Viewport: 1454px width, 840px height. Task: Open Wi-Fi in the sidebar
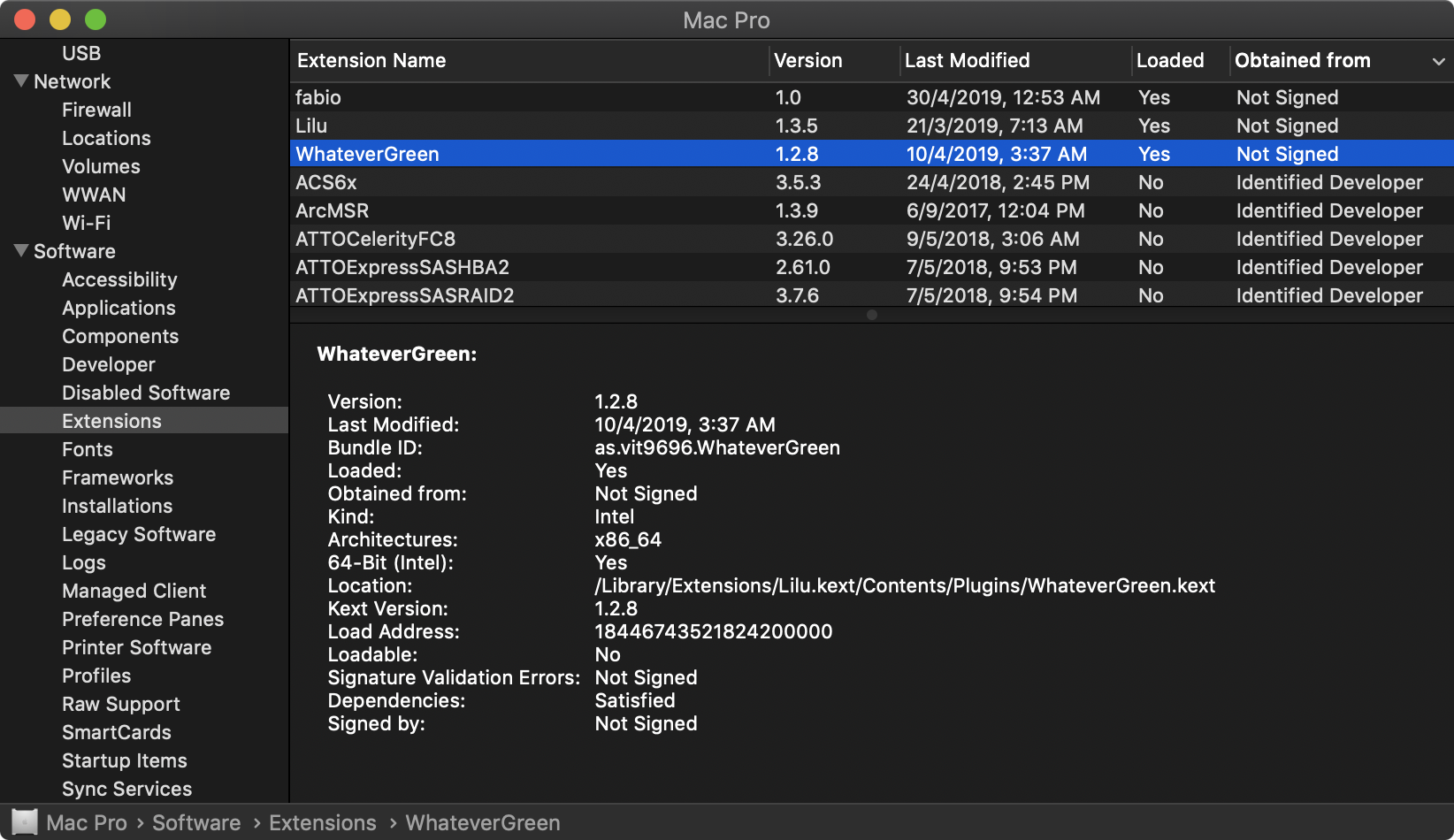(86, 223)
